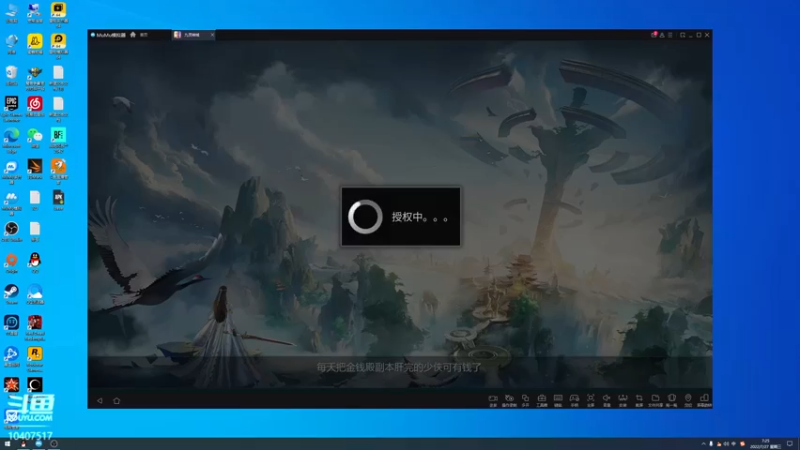This screenshot has height=450, width=800.
Task: Show hidden system tray icons chevron
Action: click(704, 444)
